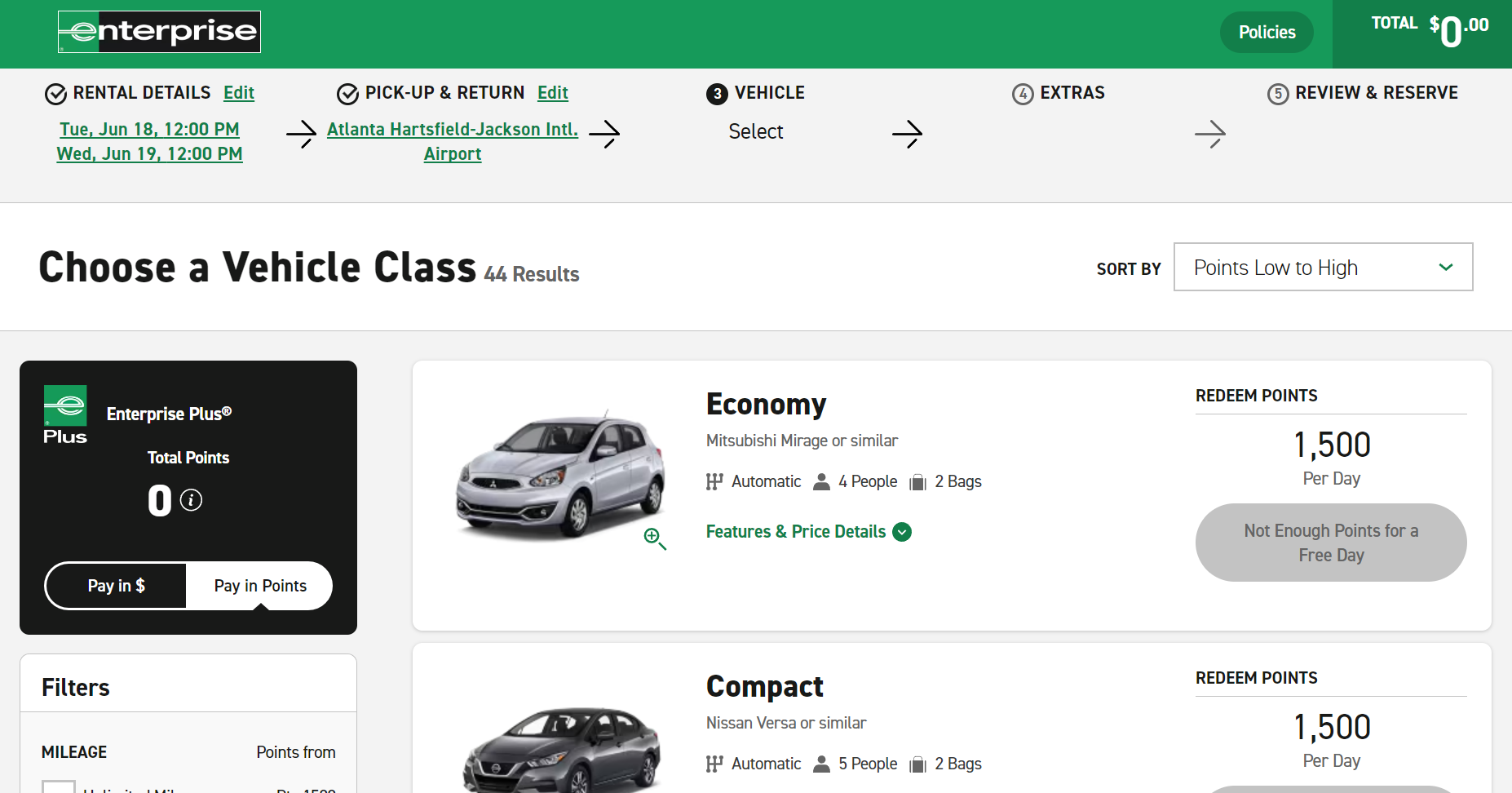
Task: Open the Total price summary in header
Action: [1429, 33]
